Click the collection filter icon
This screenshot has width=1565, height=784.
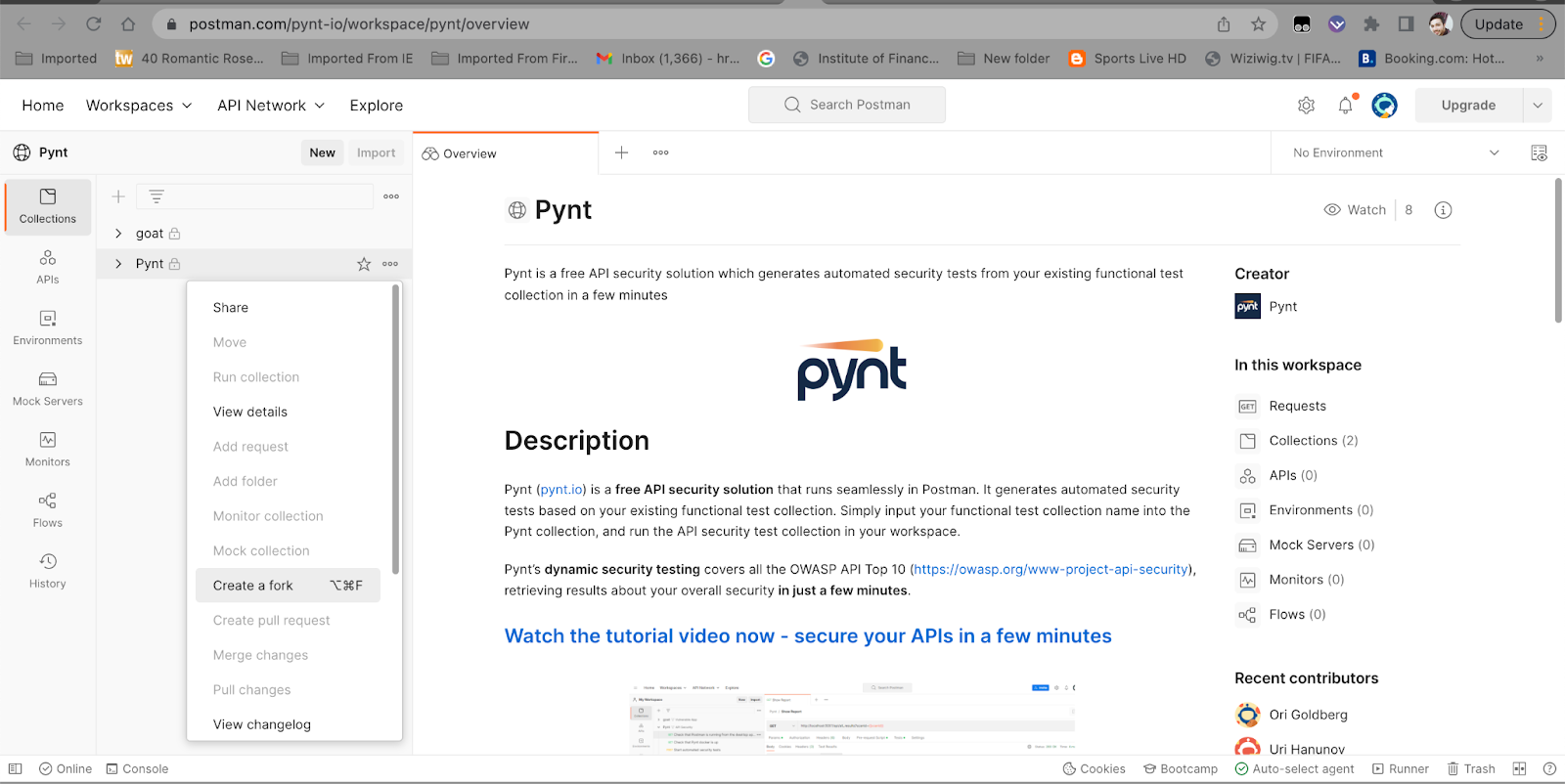(156, 196)
